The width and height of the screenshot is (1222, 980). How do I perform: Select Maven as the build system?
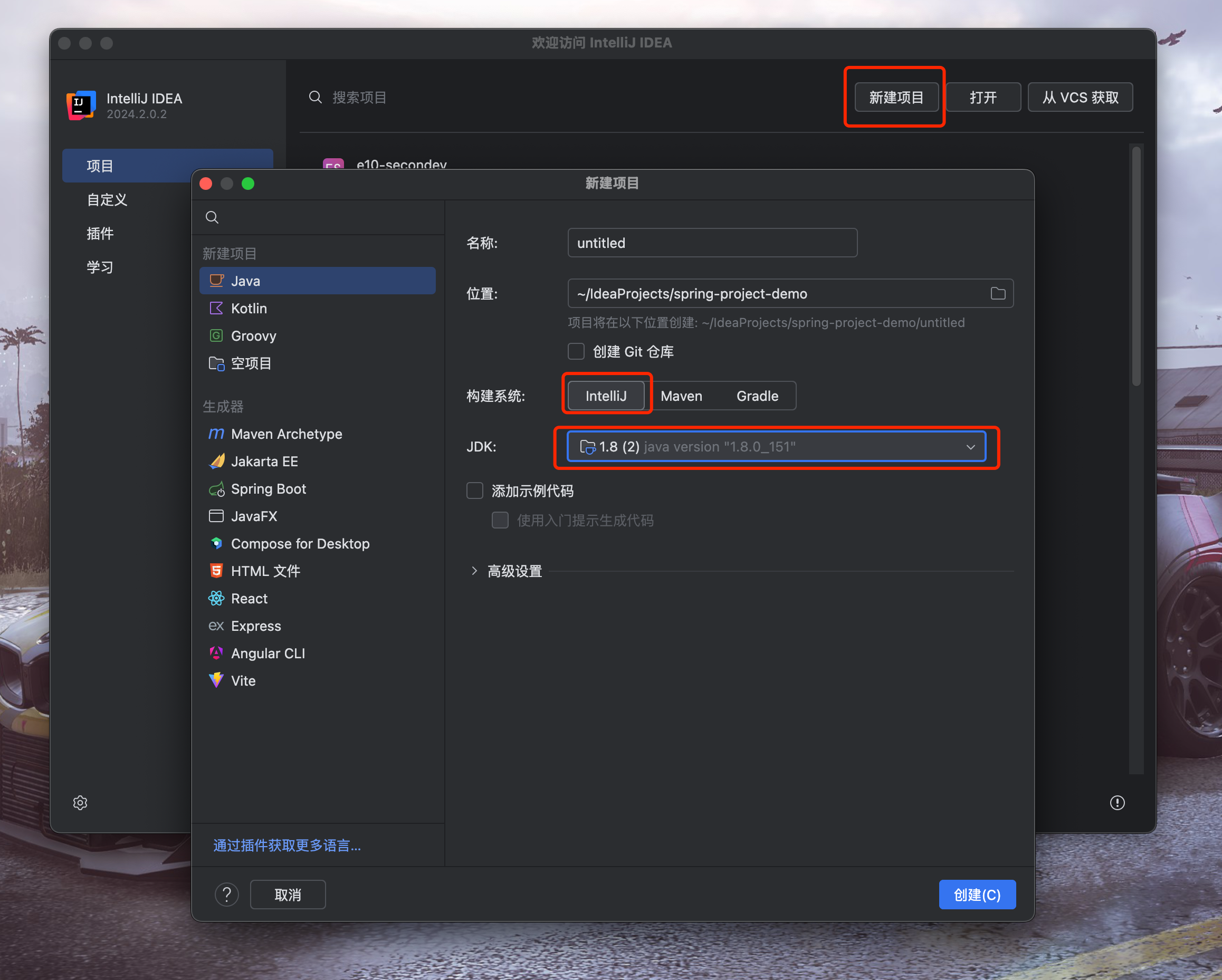click(x=681, y=396)
